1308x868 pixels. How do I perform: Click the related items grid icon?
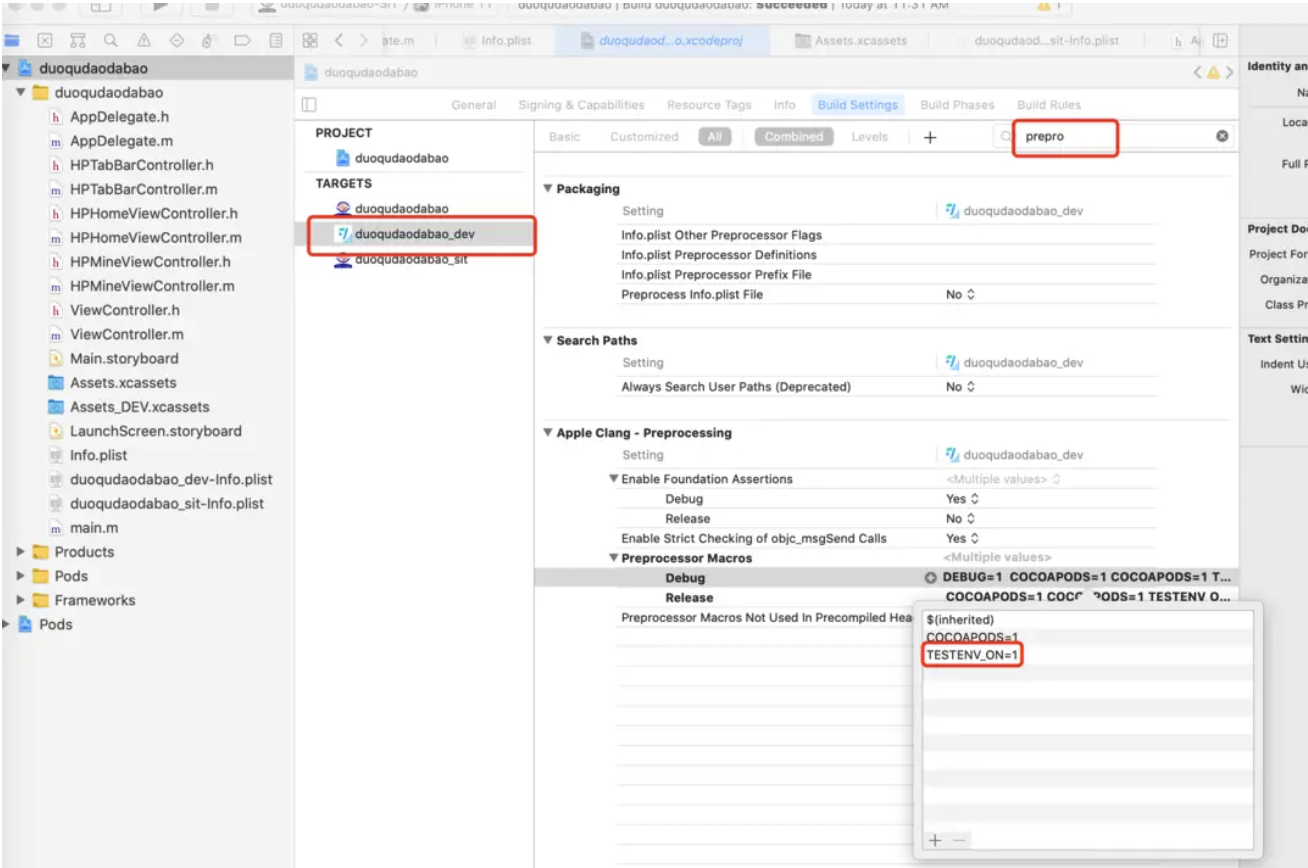pos(310,41)
